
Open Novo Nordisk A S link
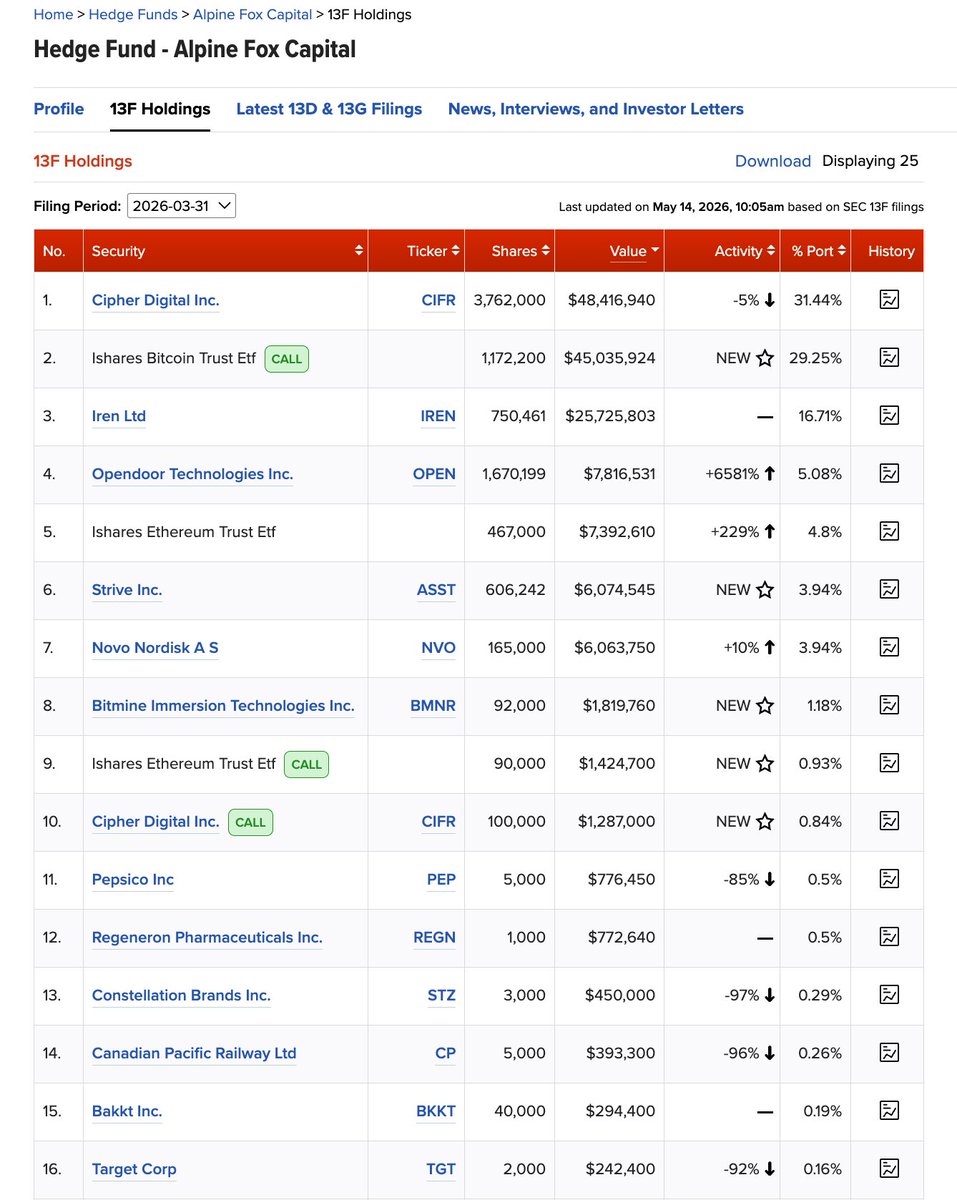click(x=155, y=648)
